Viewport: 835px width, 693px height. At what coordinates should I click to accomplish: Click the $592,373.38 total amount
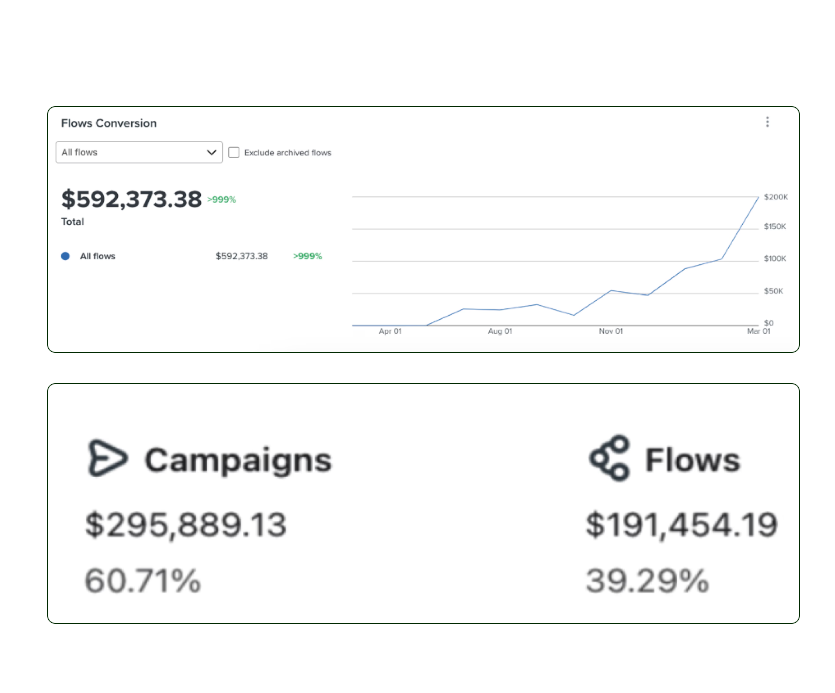point(131,199)
